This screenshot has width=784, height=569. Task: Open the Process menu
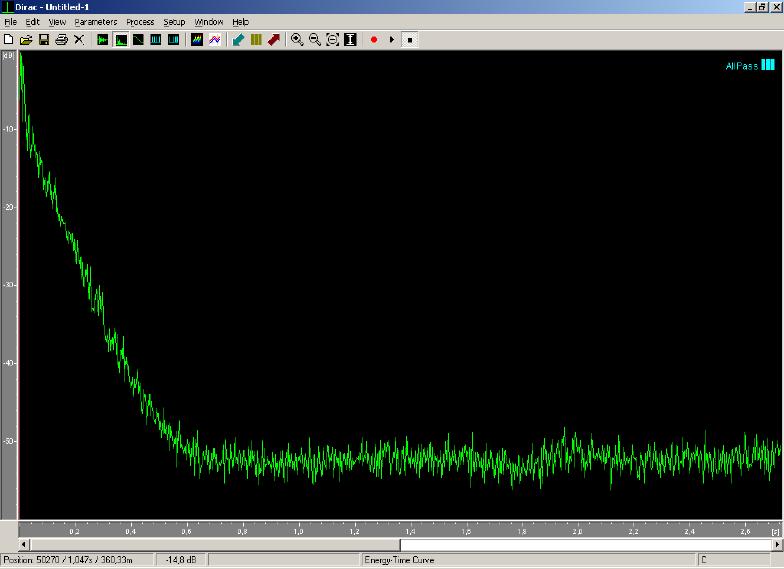point(140,21)
